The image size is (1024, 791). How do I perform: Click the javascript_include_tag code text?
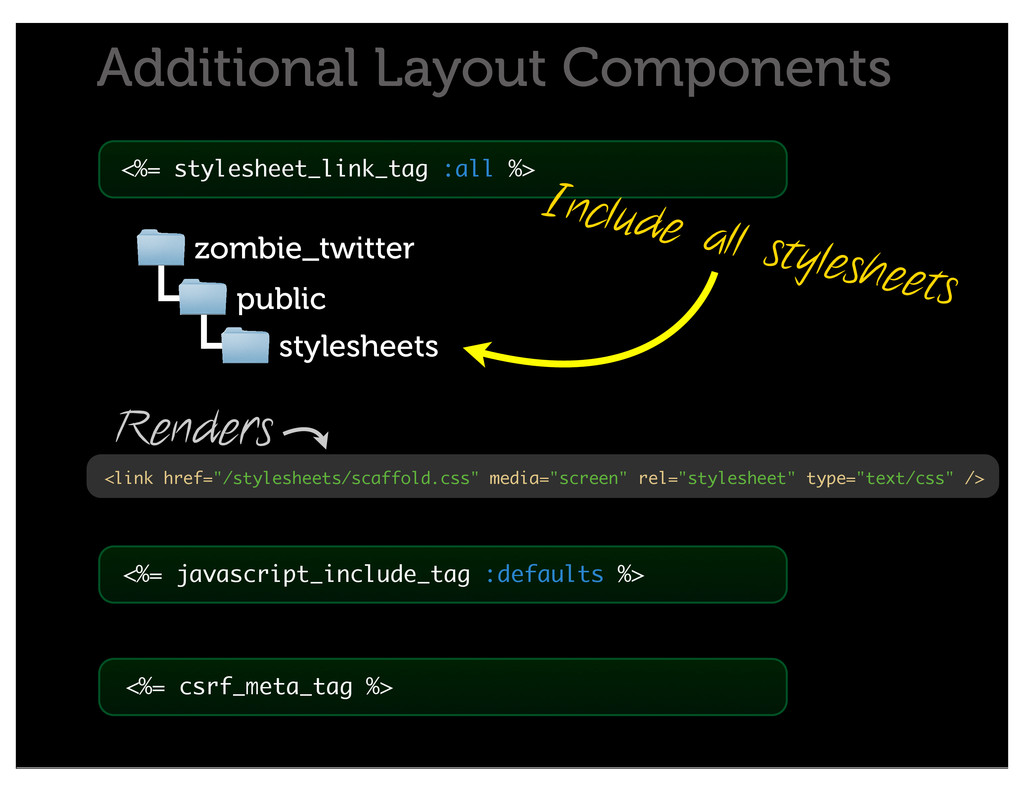point(323,575)
